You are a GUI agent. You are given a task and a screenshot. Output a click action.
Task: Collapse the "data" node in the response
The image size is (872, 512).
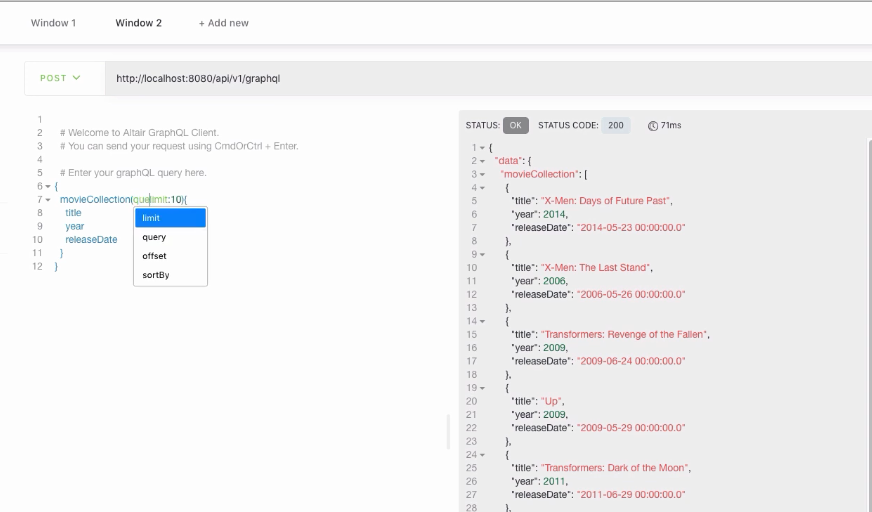[x=482, y=161]
